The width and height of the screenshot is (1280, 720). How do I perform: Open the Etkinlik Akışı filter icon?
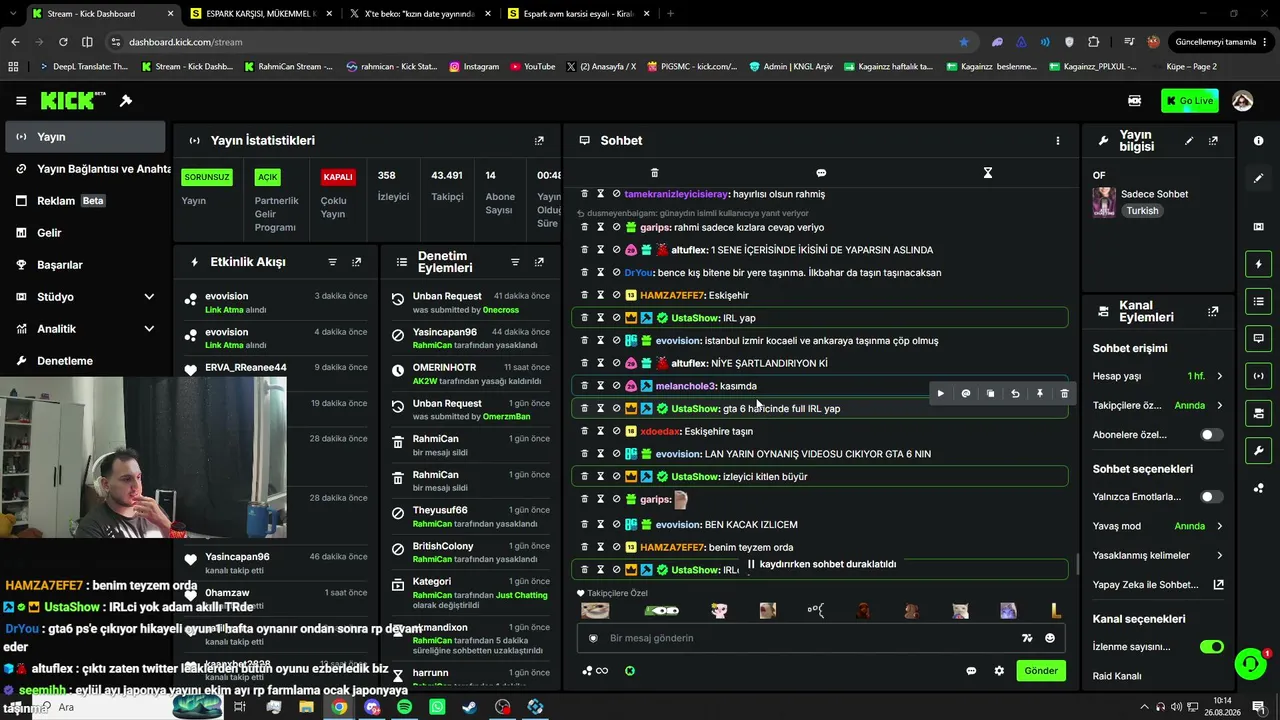pos(333,262)
